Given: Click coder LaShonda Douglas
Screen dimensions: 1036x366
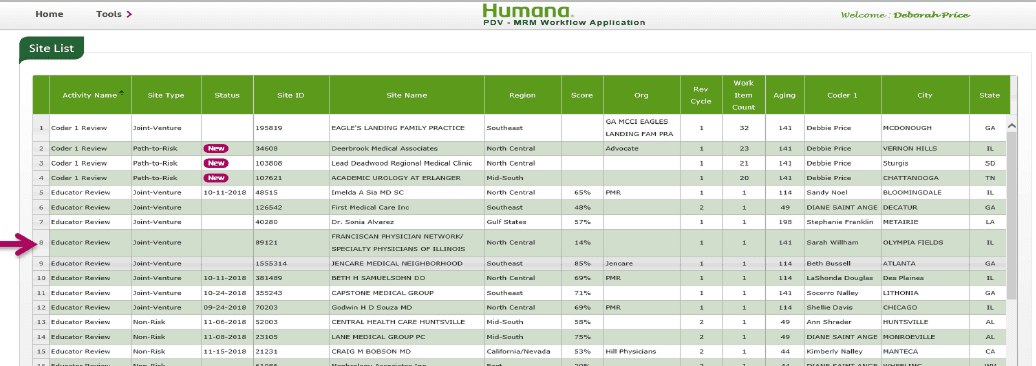Looking at the screenshot, I should click(x=840, y=277).
